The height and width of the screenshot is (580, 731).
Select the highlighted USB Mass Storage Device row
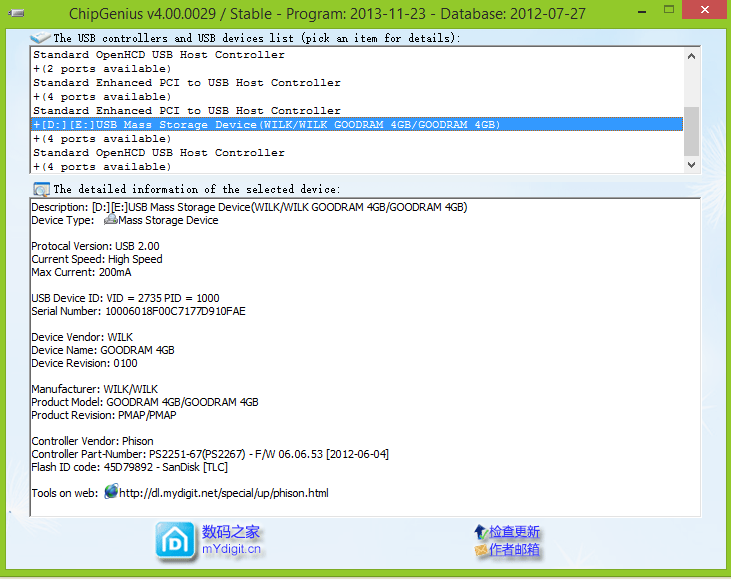tap(357, 124)
